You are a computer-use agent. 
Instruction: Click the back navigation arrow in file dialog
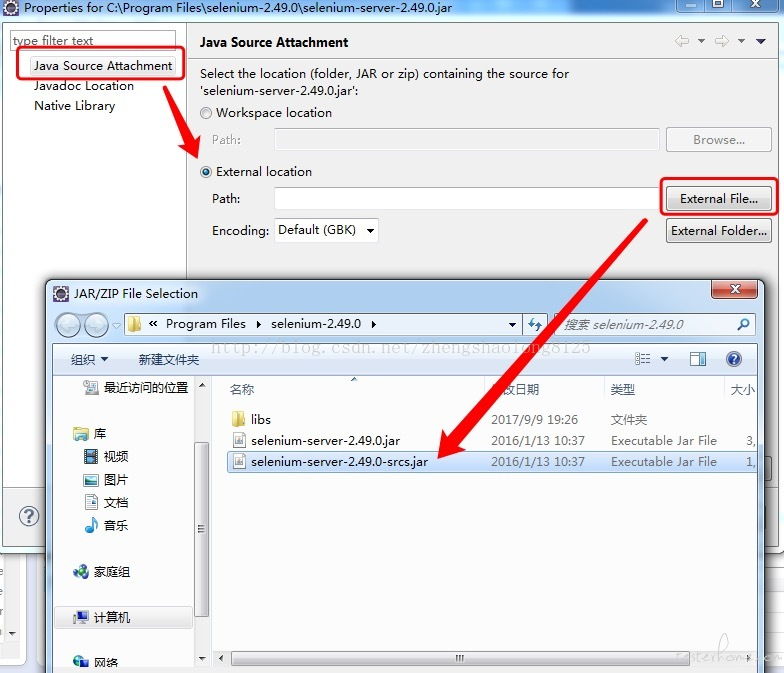point(68,325)
